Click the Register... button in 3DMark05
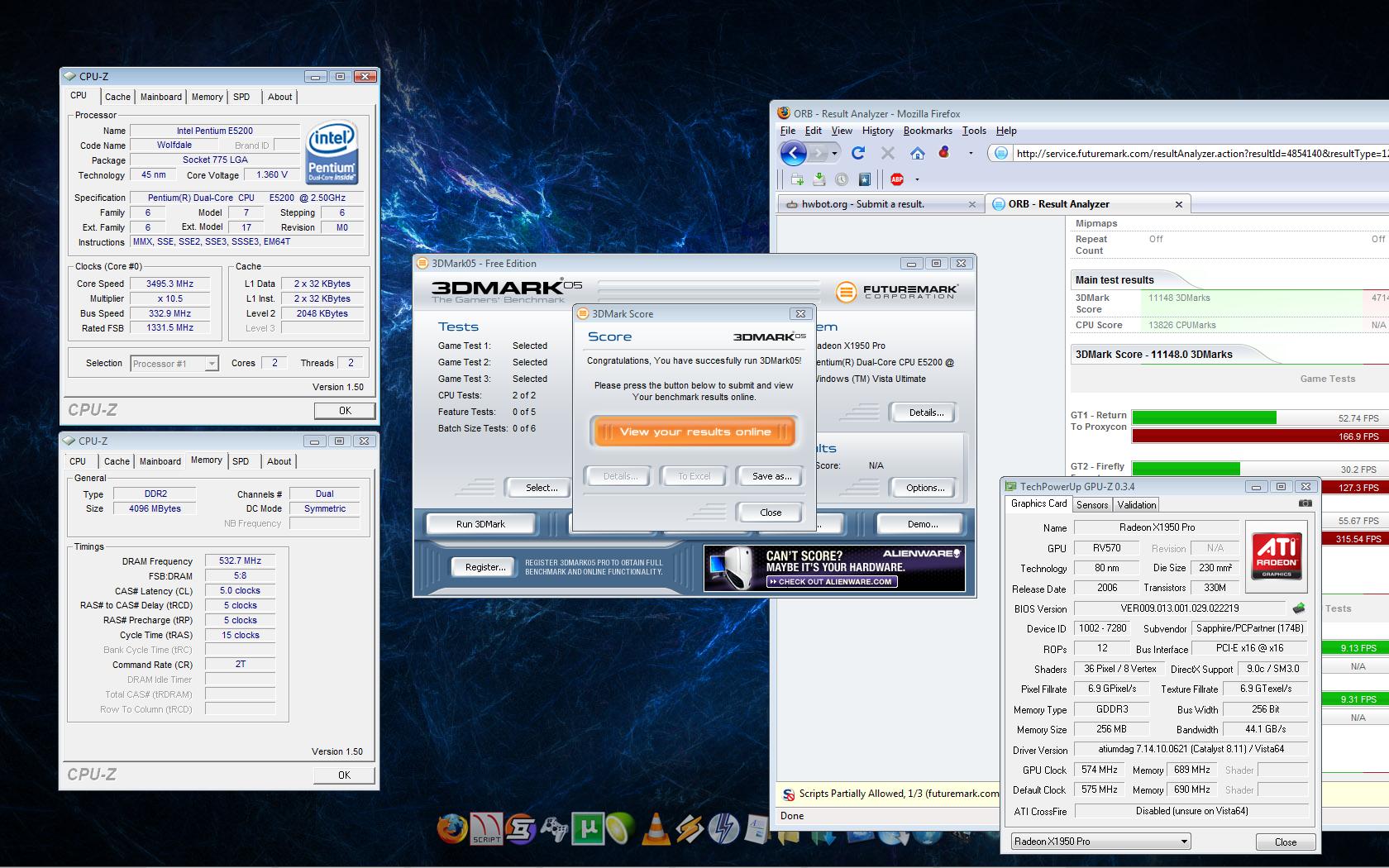The height and width of the screenshot is (868, 1389). coord(485,567)
